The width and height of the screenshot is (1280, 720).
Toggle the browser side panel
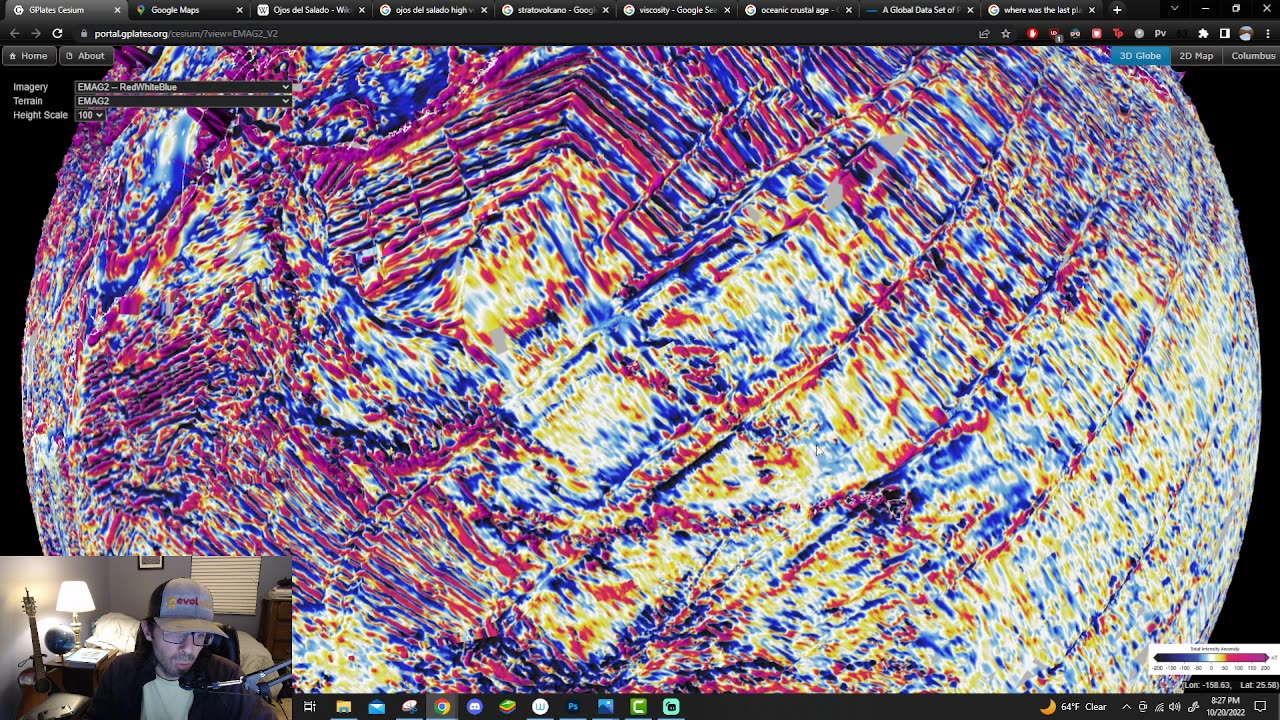1224,33
